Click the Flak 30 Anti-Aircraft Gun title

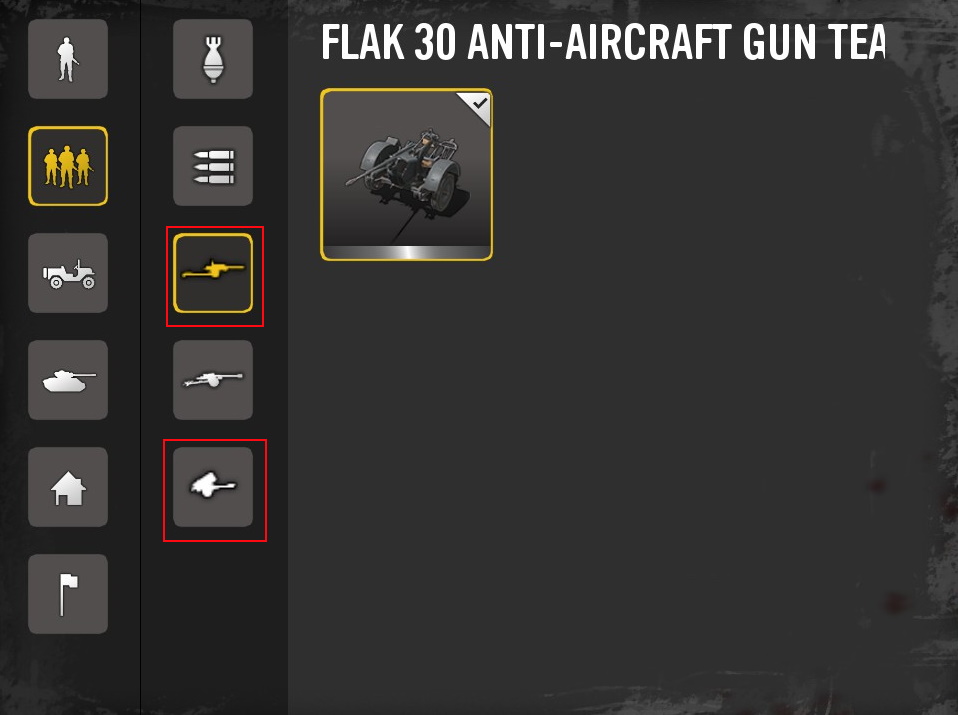click(604, 42)
